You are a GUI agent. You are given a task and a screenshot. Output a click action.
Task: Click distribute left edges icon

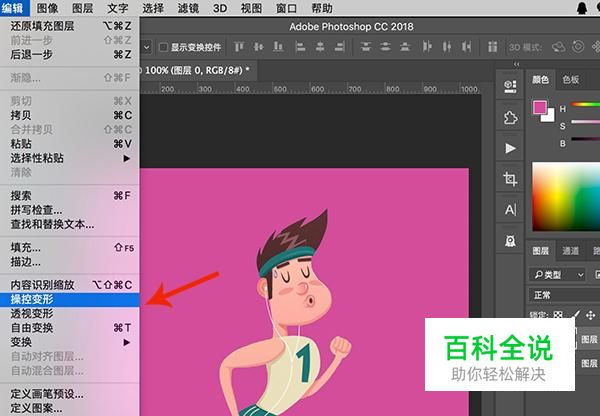[427, 47]
